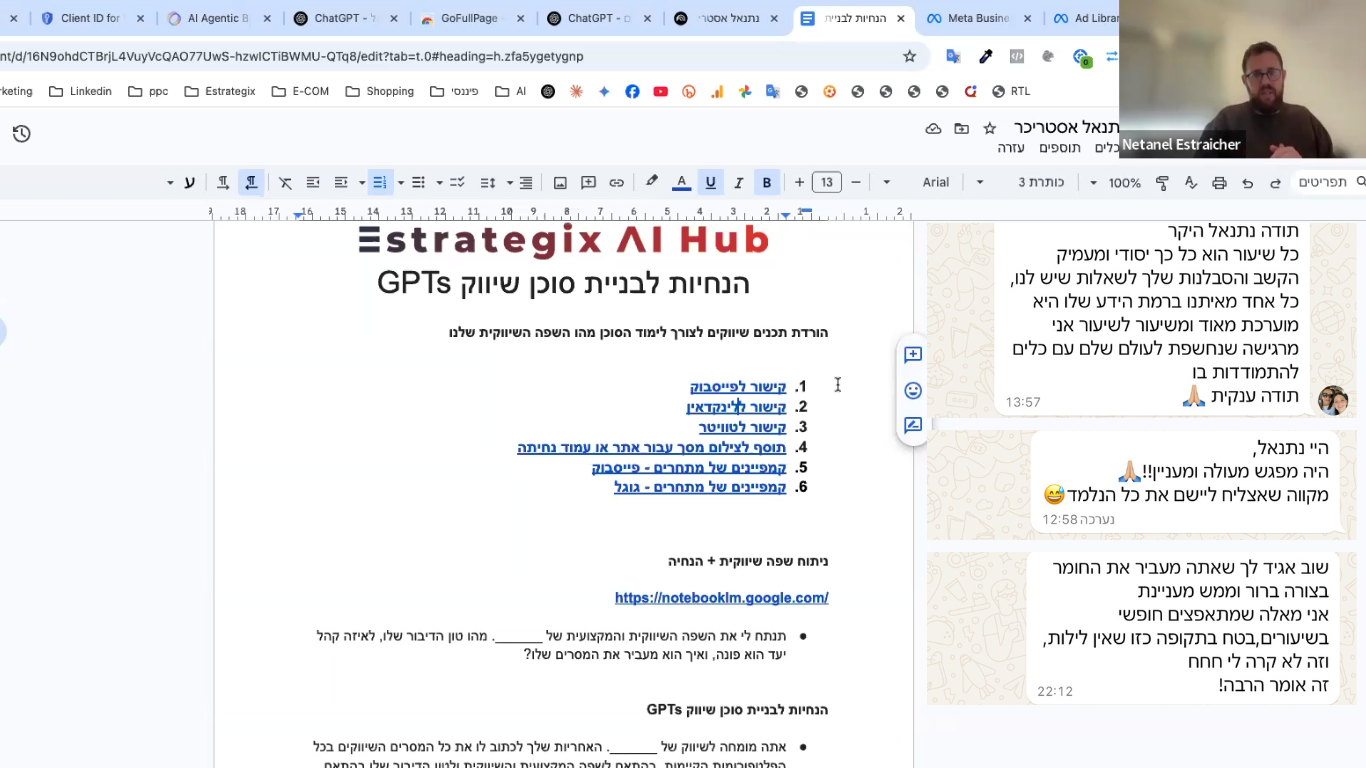1366x768 pixels.
Task: Undo the last action
Action: tap(1247, 182)
